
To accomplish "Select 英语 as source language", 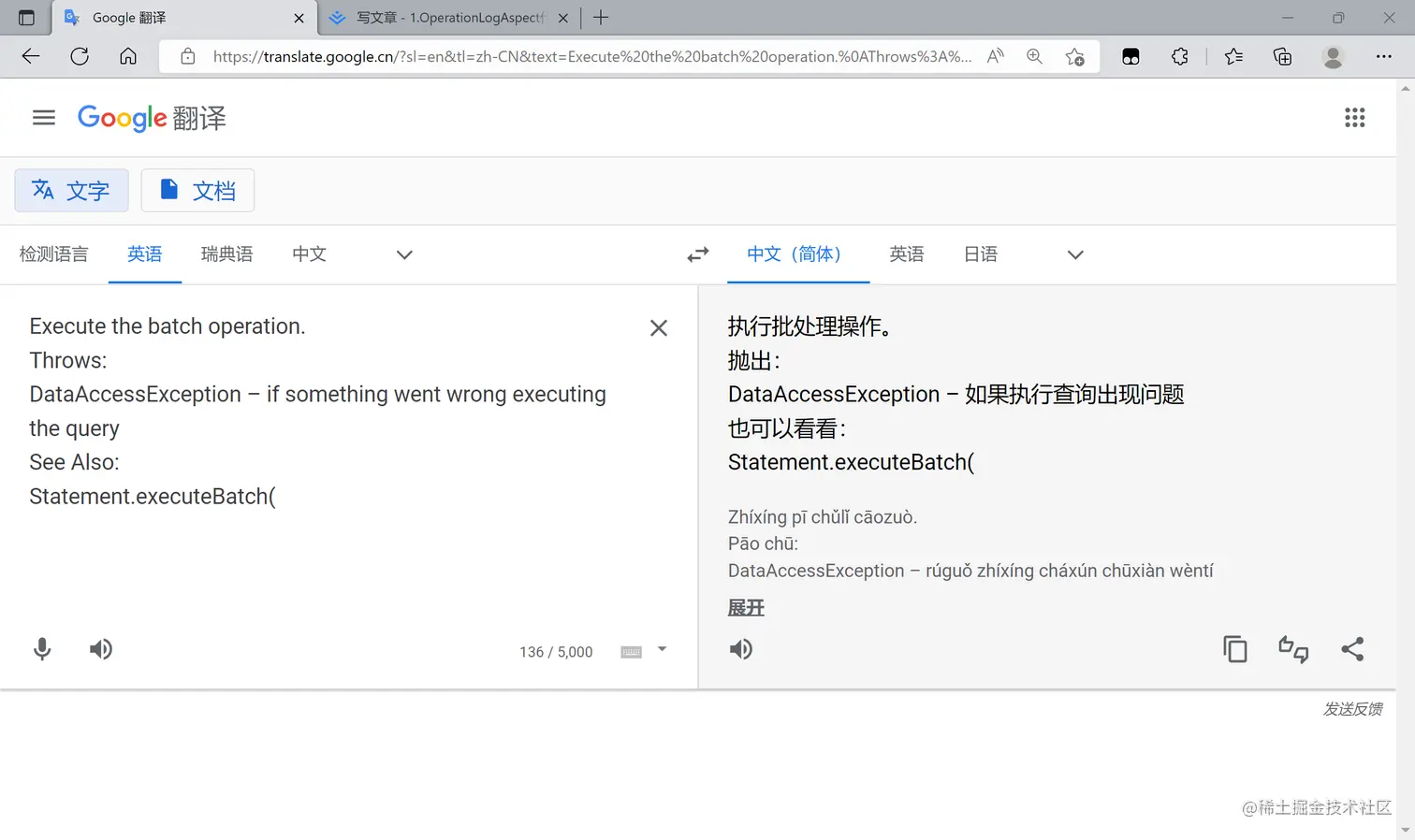I will click(x=145, y=254).
